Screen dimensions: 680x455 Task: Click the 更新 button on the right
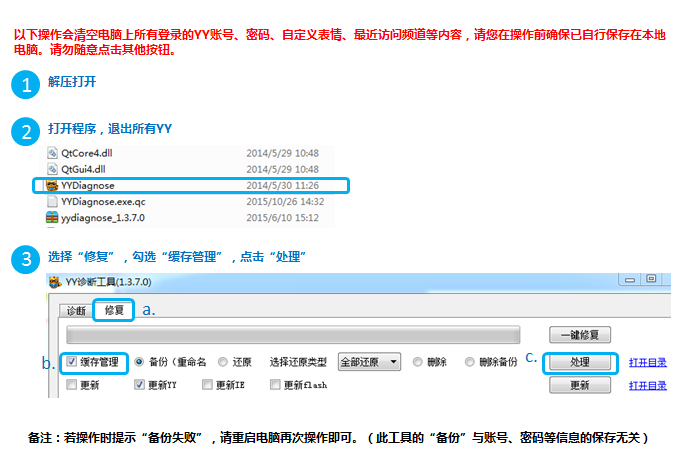pyautogui.click(x=580, y=385)
